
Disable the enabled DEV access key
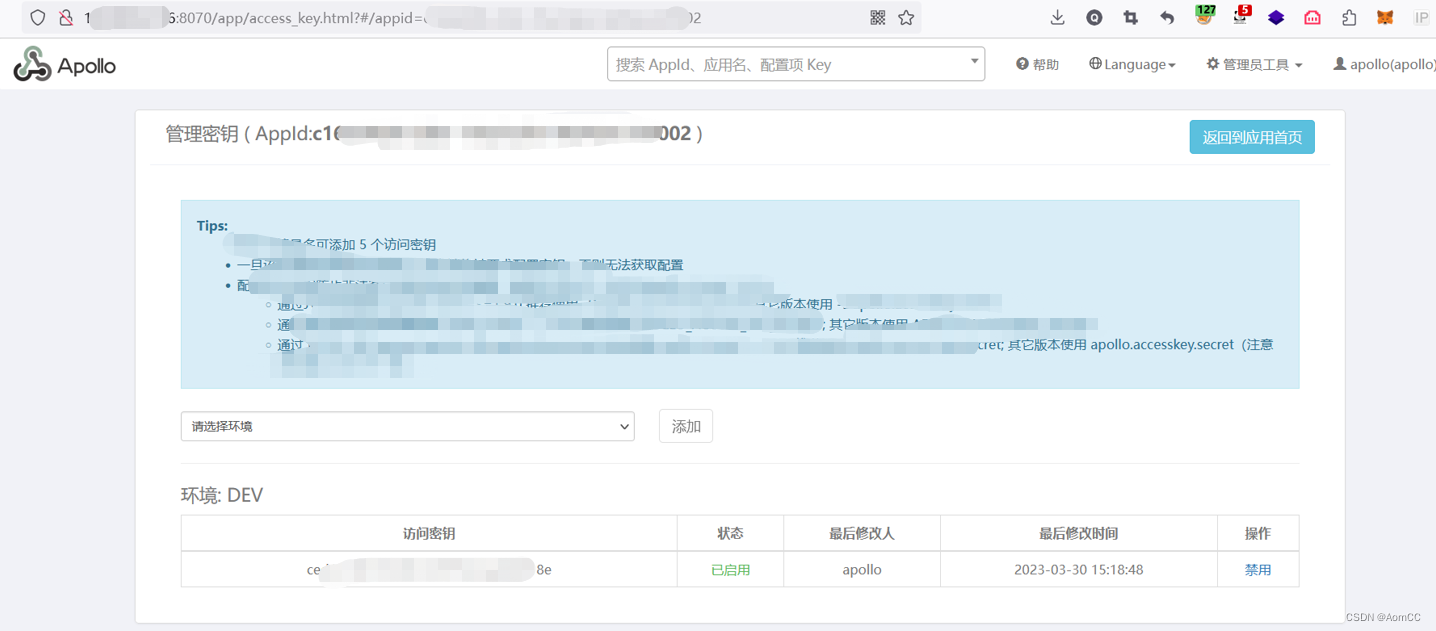(1257, 569)
